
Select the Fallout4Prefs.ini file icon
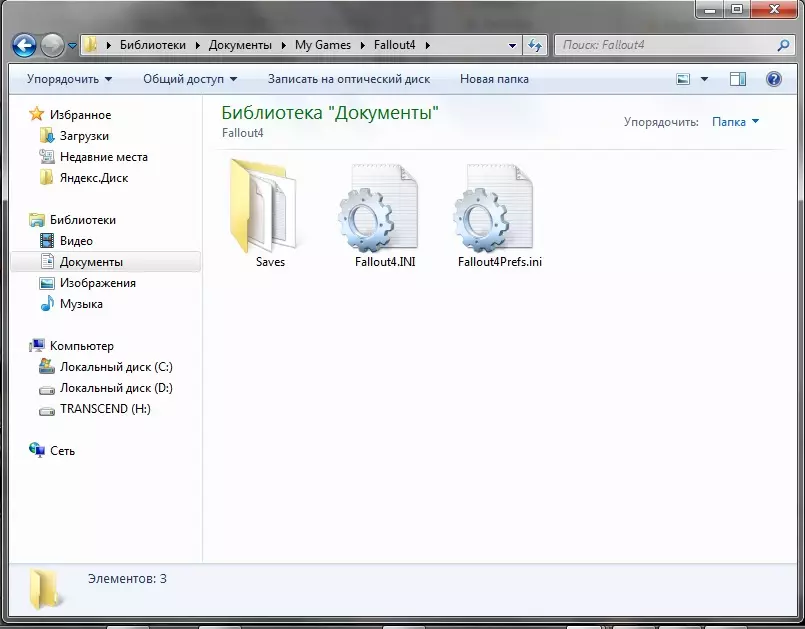pyautogui.click(x=493, y=208)
